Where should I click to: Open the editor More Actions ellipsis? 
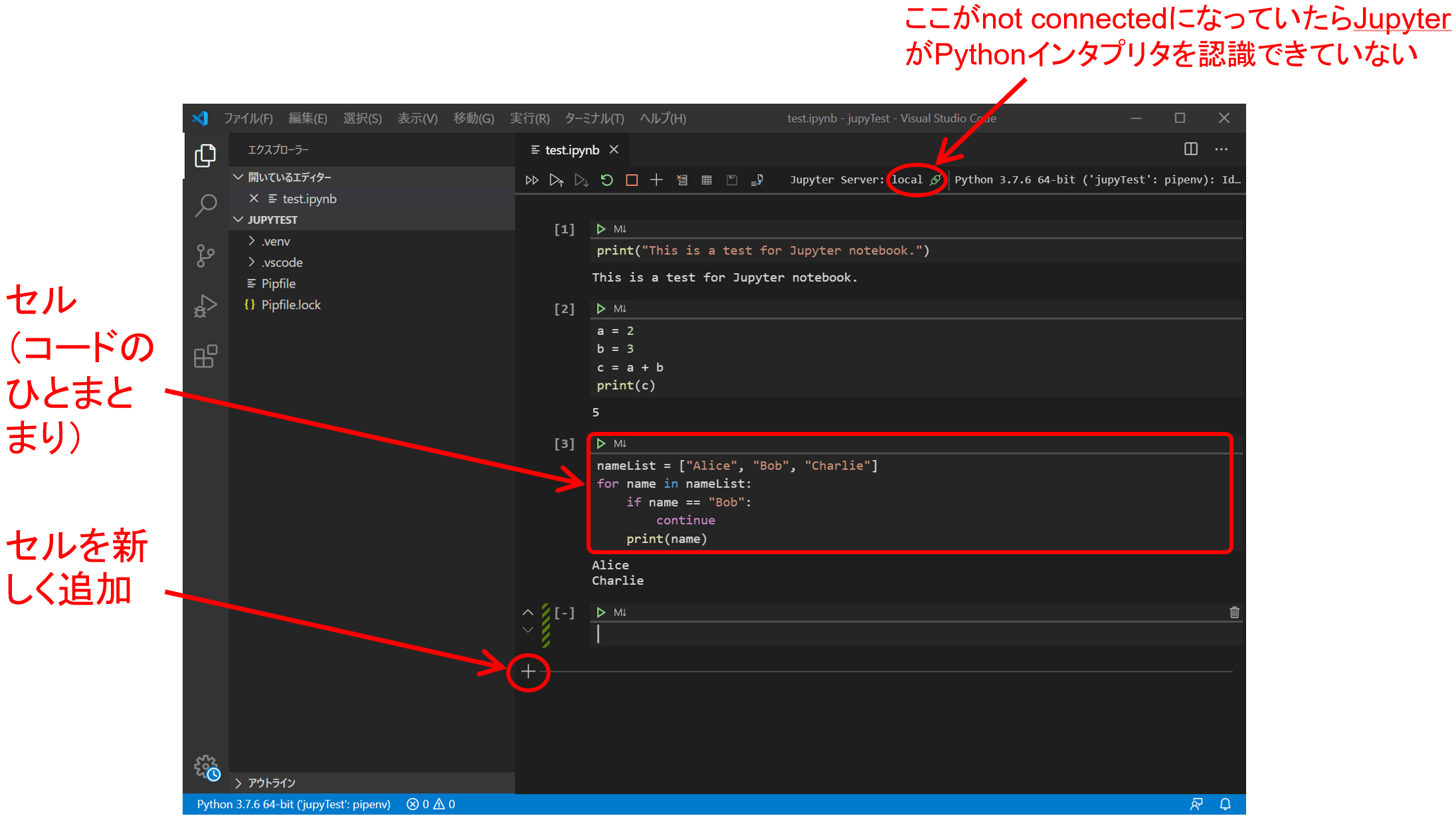(x=1222, y=150)
